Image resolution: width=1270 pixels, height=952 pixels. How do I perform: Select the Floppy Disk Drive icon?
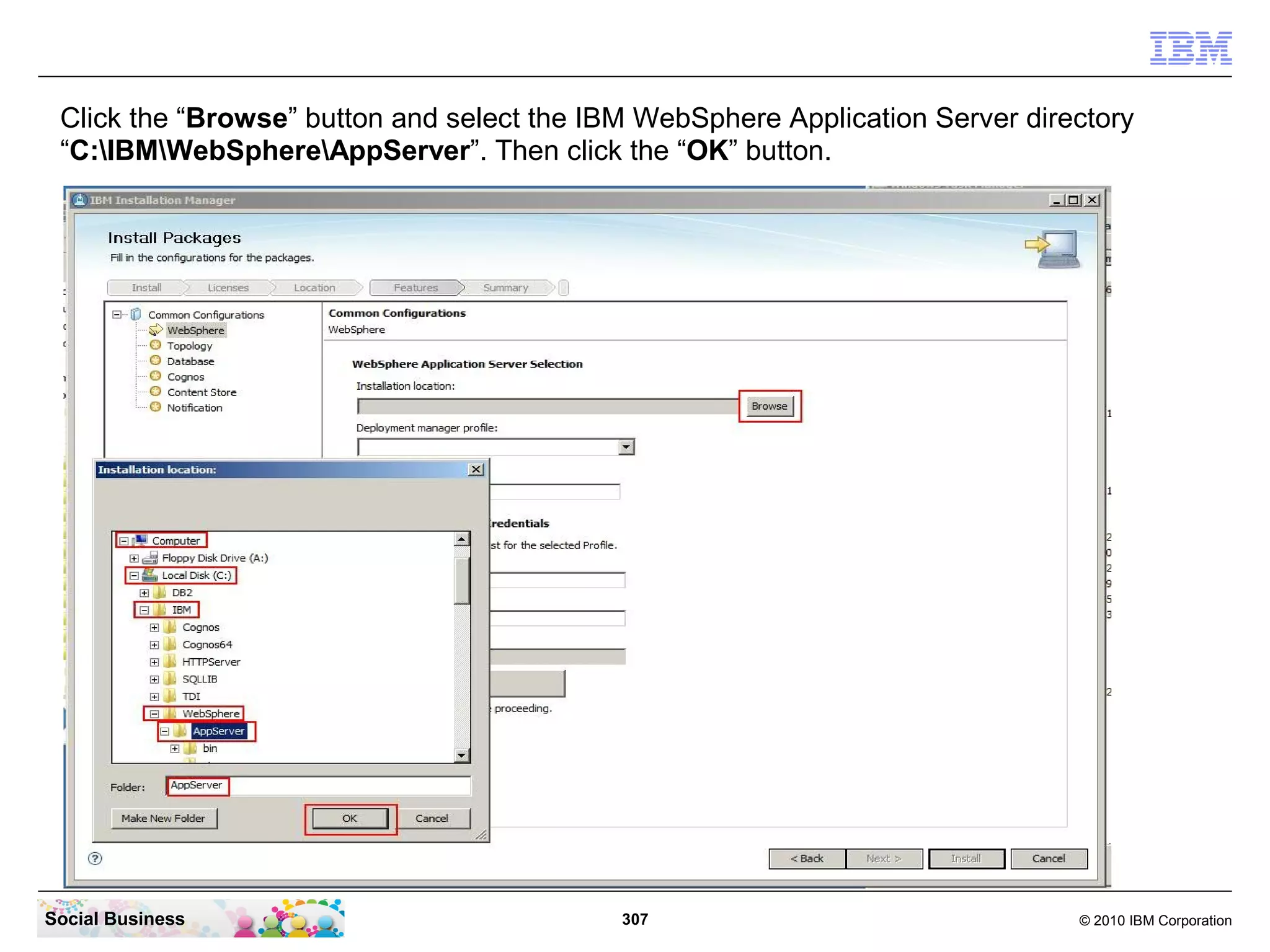(150, 558)
